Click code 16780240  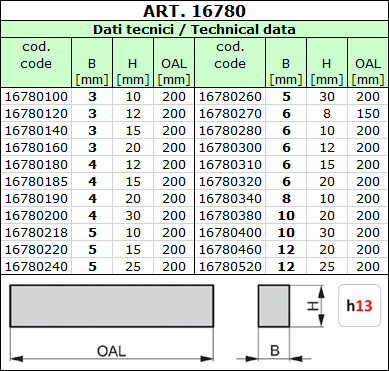(36, 267)
